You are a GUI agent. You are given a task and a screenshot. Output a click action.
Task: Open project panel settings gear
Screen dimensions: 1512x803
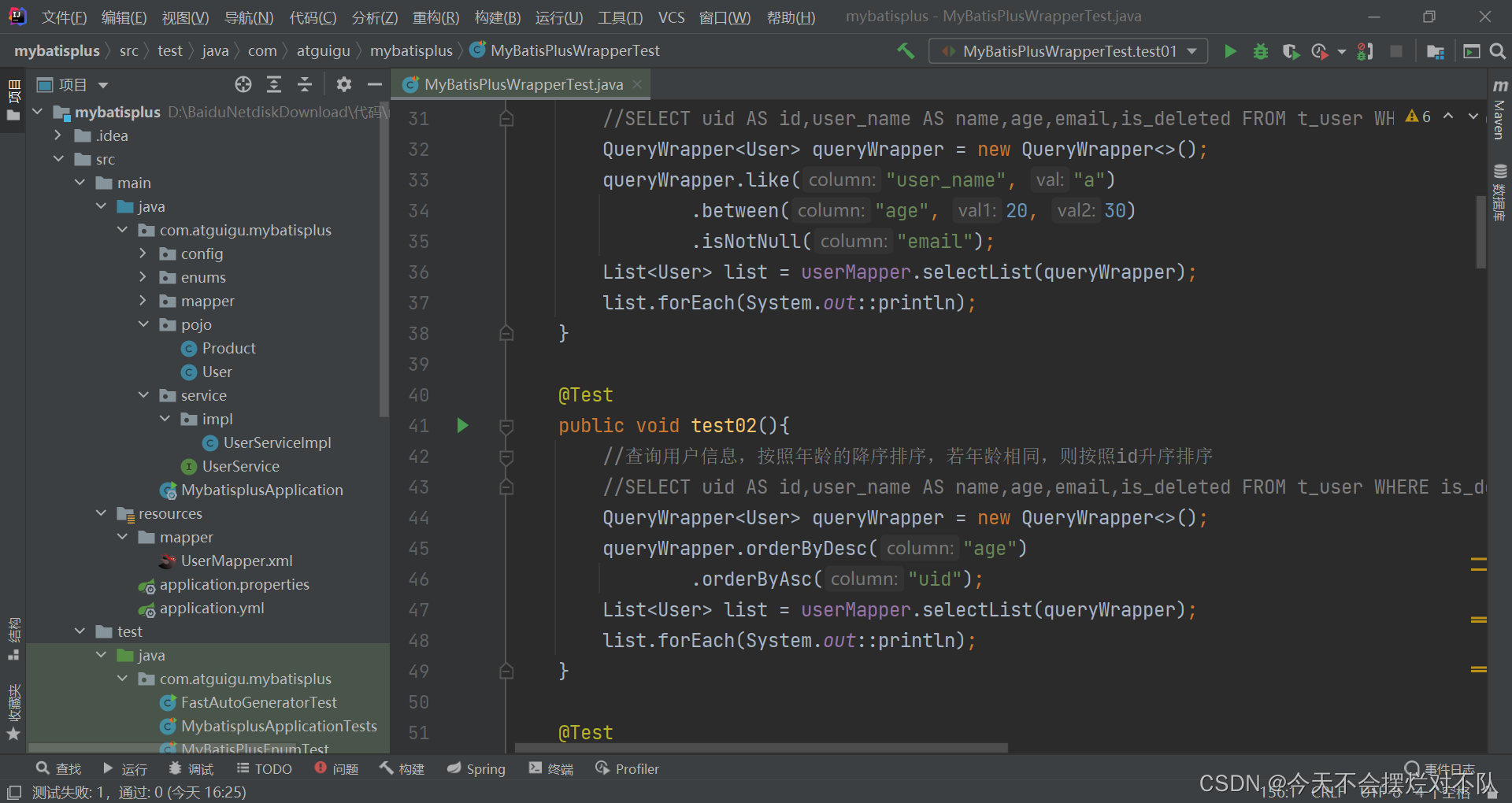344,84
